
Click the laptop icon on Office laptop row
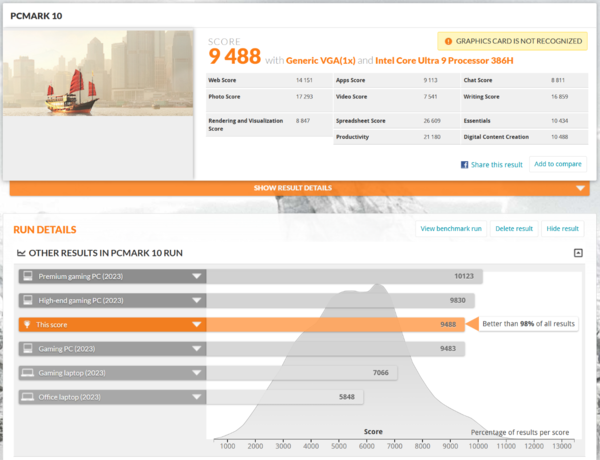(28, 396)
